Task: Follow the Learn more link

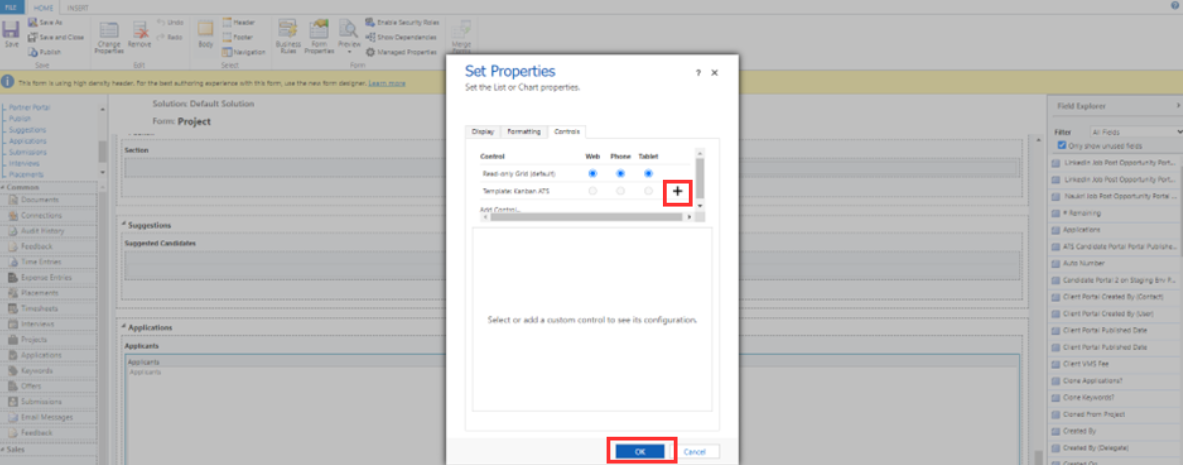Action: pos(387,83)
